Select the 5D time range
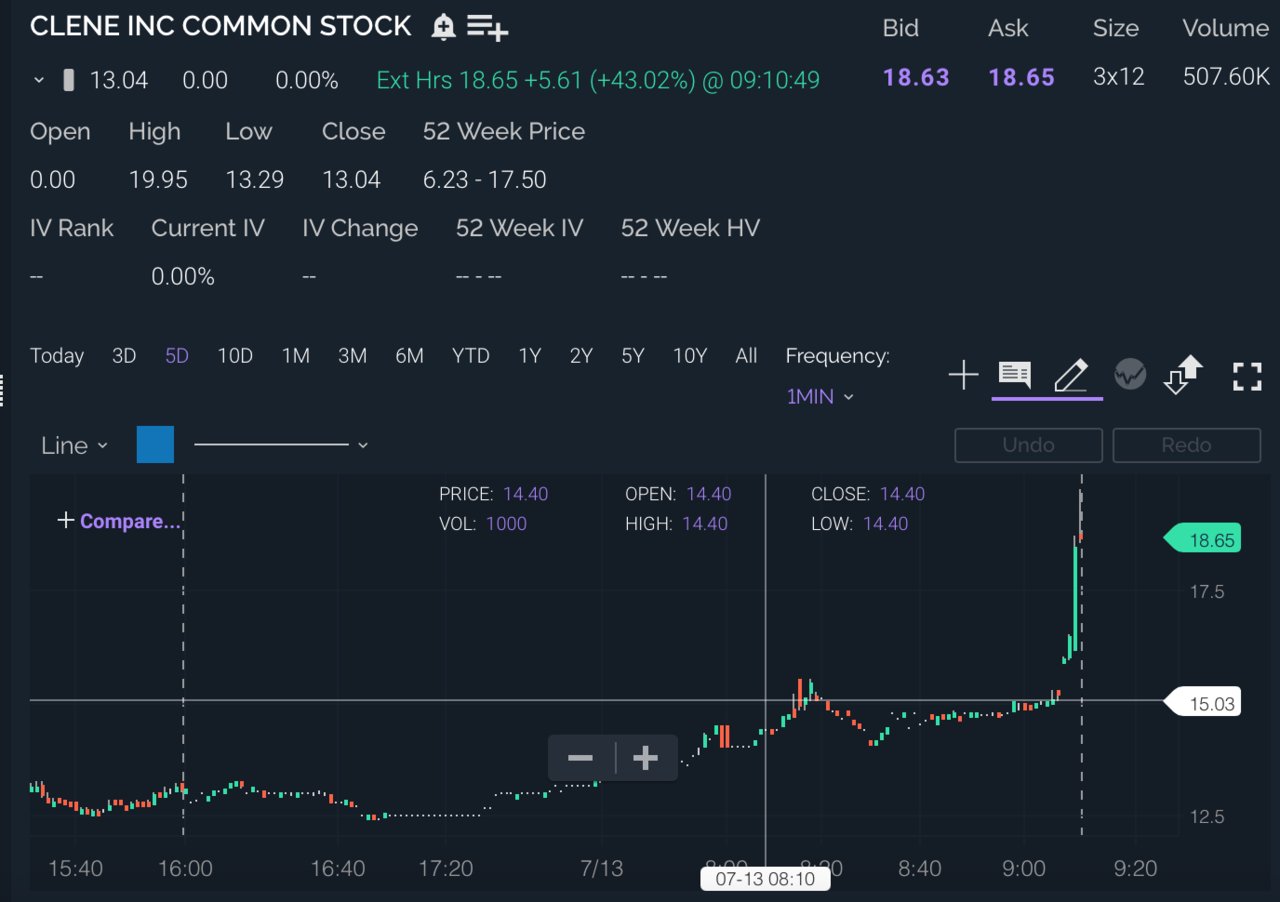The width and height of the screenshot is (1280, 902). click(x=177, y=356)
